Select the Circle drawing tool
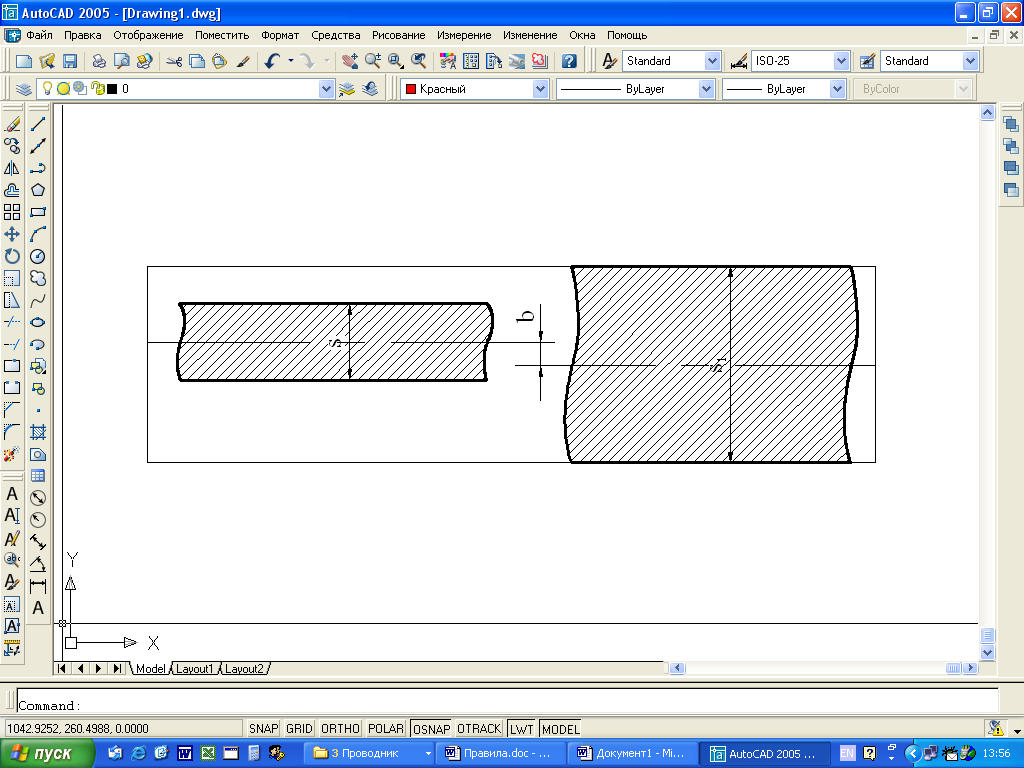Viewport: 1024px width, 768px height. (38, 256)
